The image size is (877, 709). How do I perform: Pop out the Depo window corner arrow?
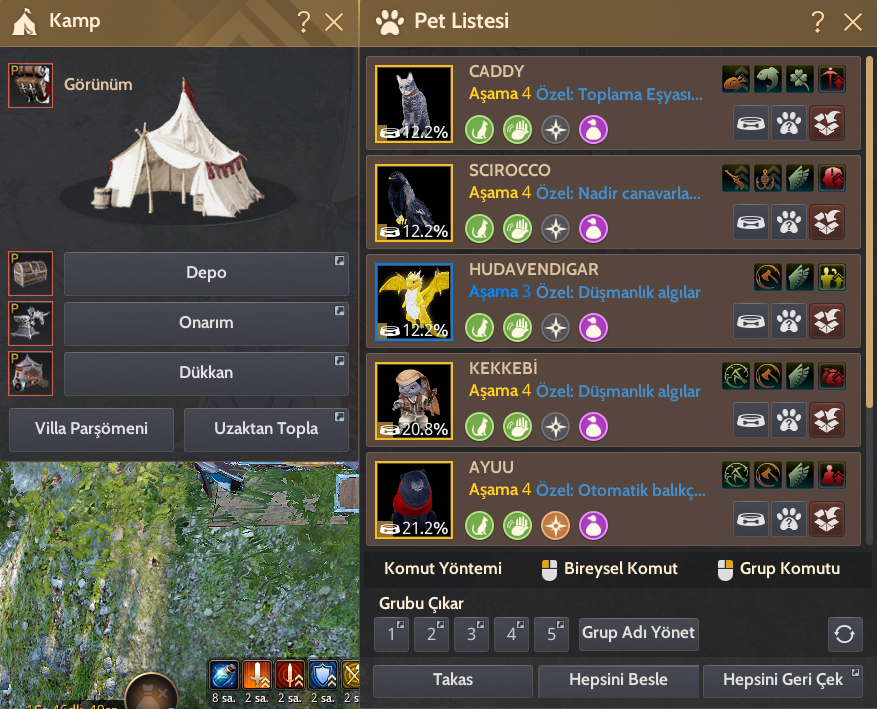click(x=340, y=261)
